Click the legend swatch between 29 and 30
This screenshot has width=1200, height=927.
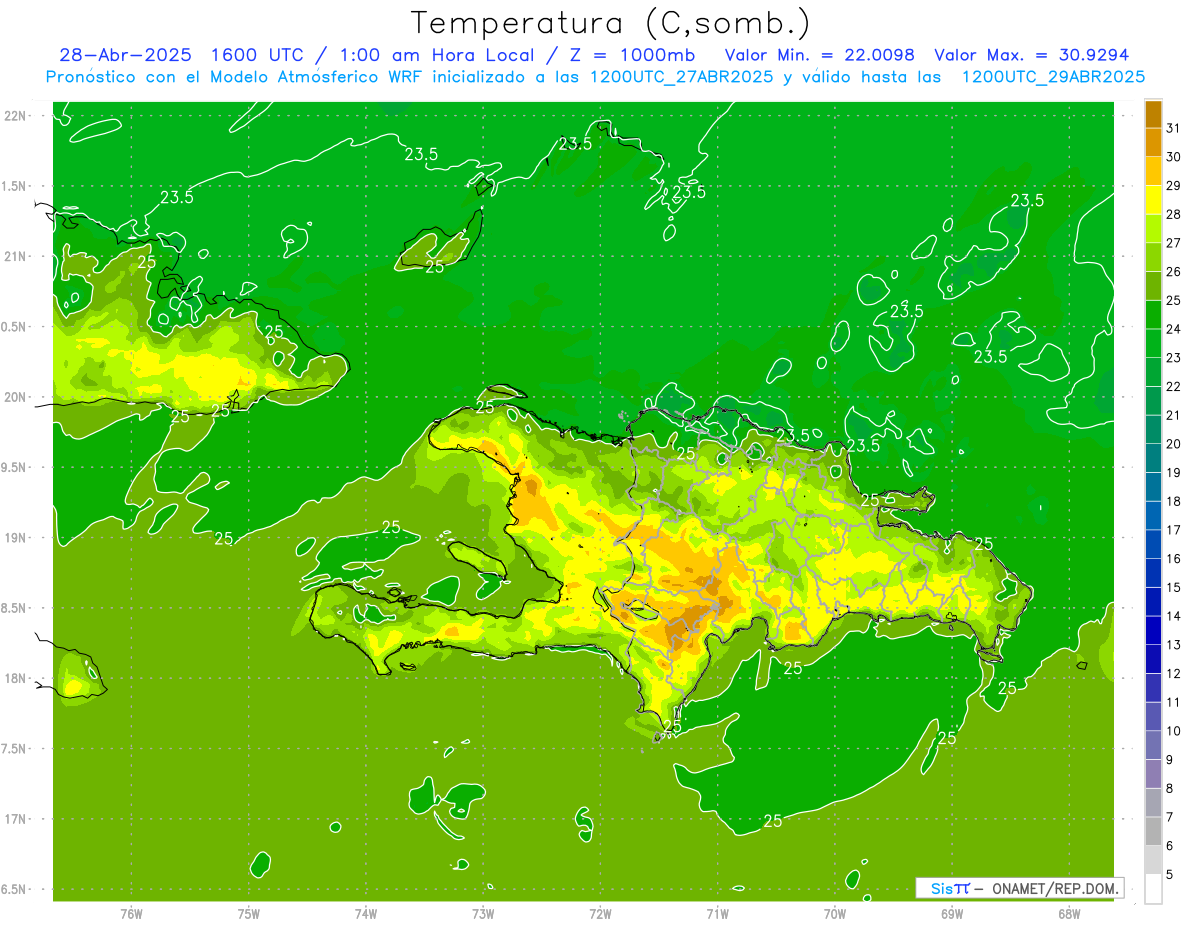coord(1153,171)
